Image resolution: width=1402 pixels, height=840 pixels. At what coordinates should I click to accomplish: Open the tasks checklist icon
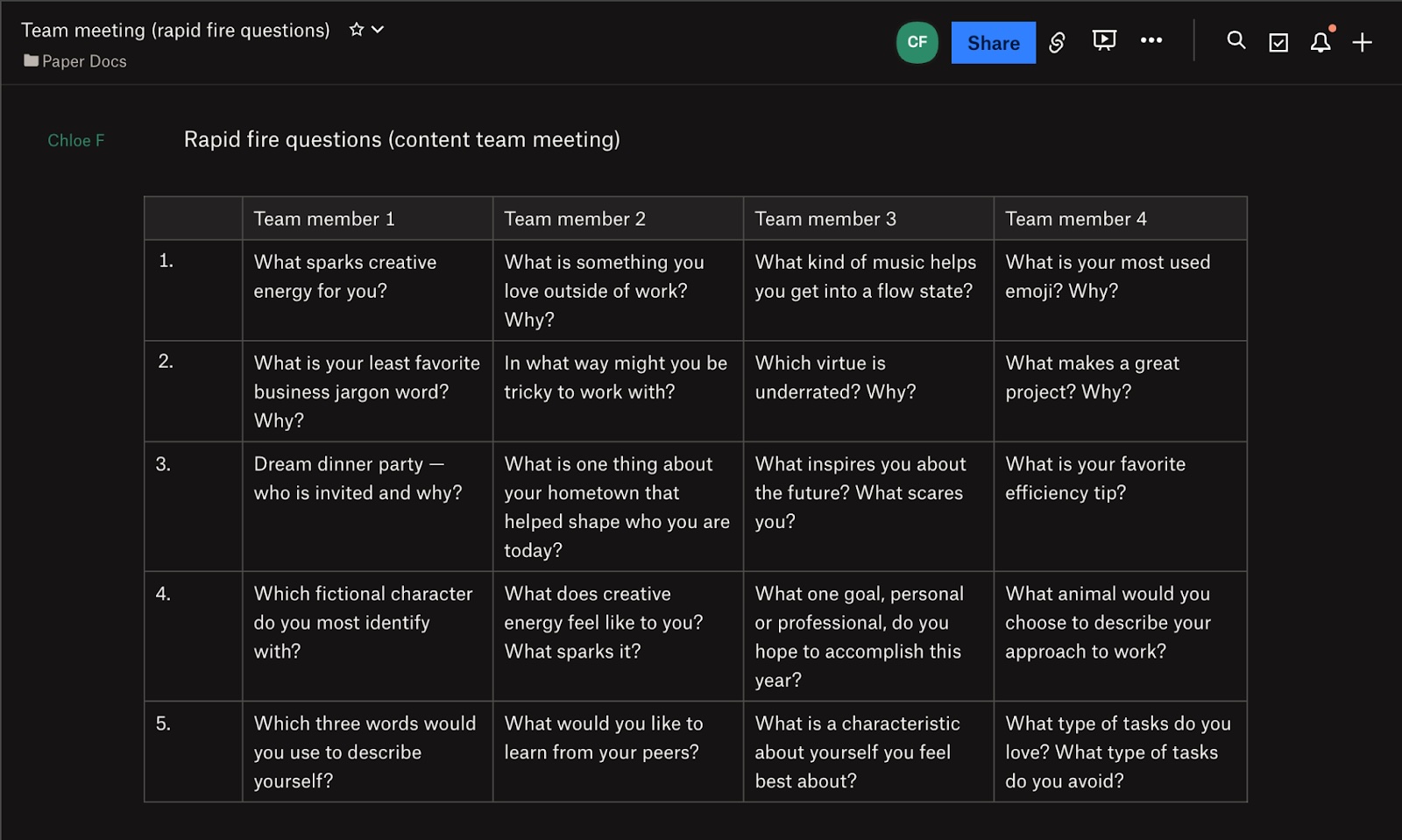pos(1278,41)
